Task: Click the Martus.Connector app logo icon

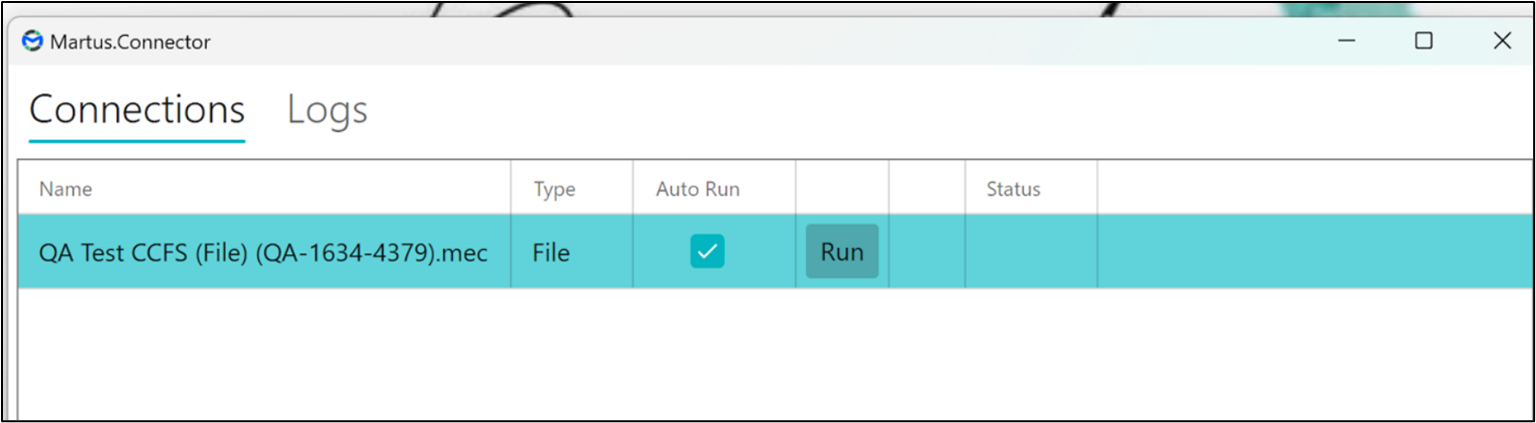Action: click(33, 41)
